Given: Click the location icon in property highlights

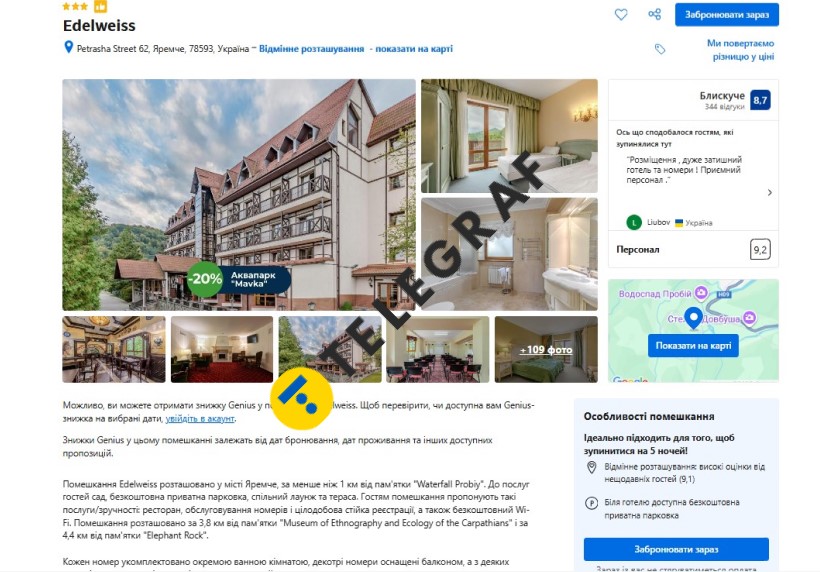Looking at the screenshot, I should 591,467.
